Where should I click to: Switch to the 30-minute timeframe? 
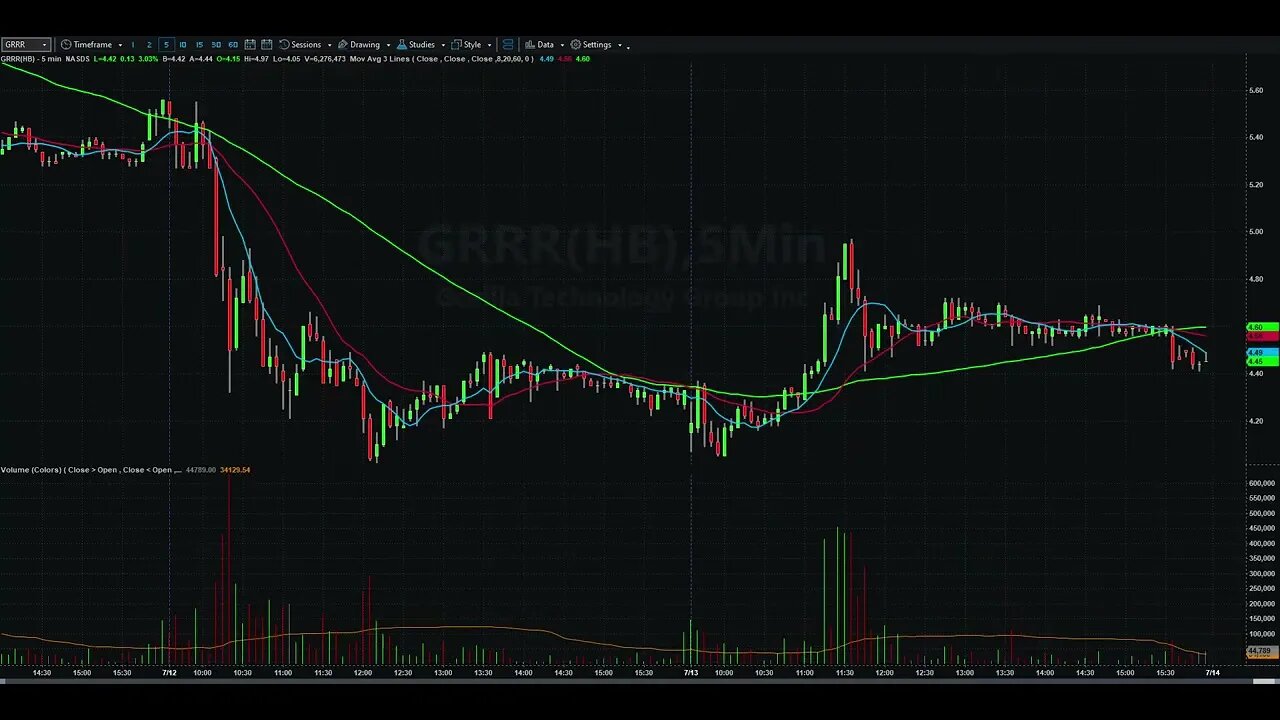click(216, 44)
